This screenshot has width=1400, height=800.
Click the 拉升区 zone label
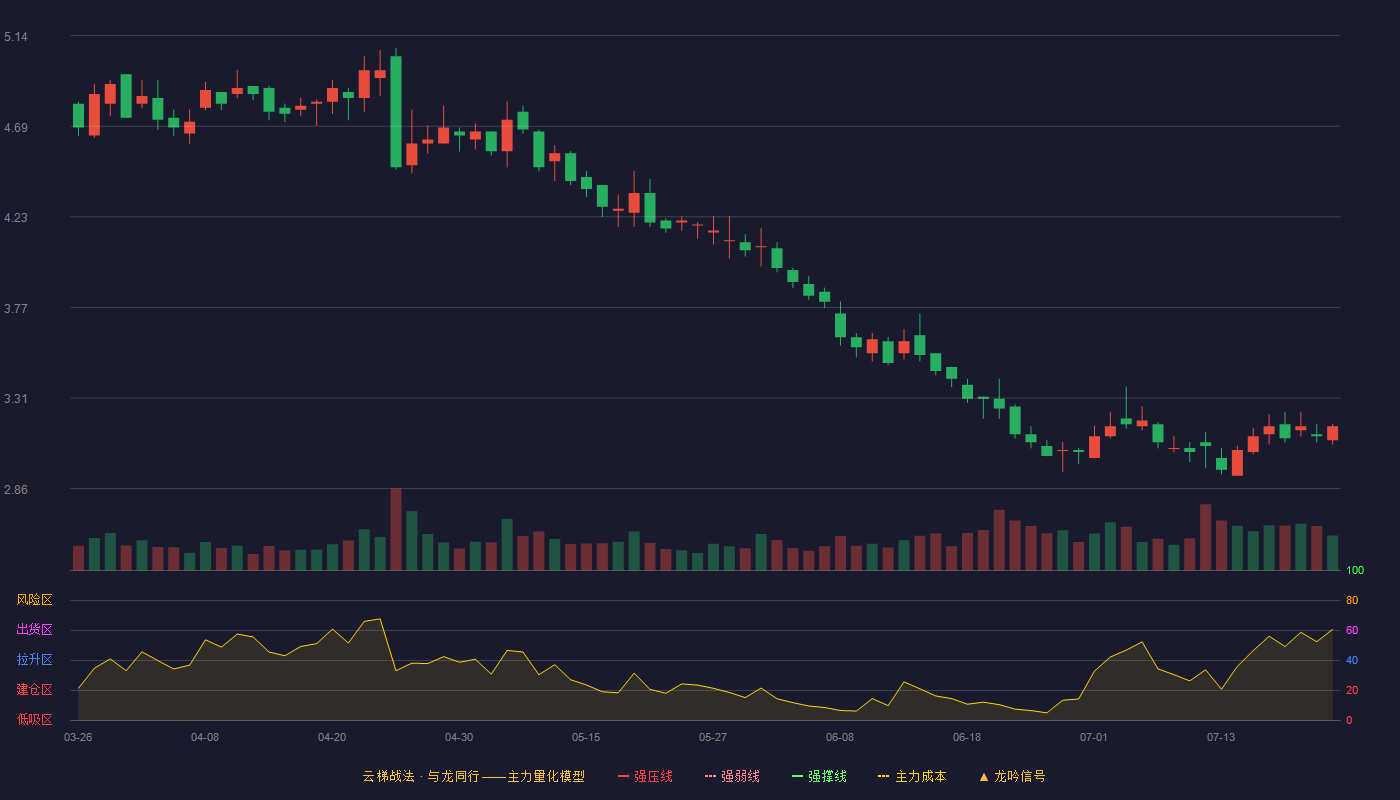click(35, 660)
